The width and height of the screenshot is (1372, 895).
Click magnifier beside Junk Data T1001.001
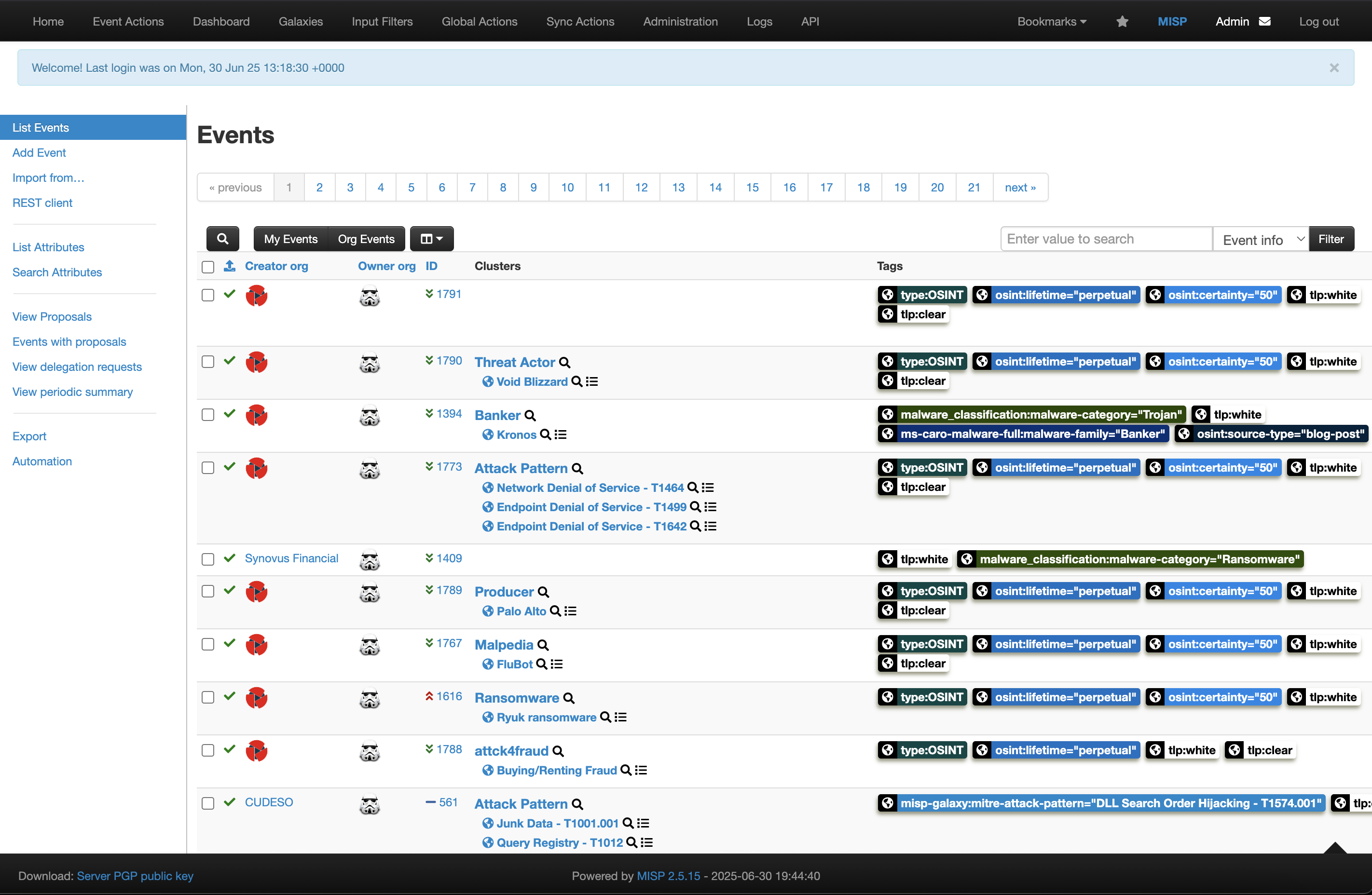tap(628, 823)
